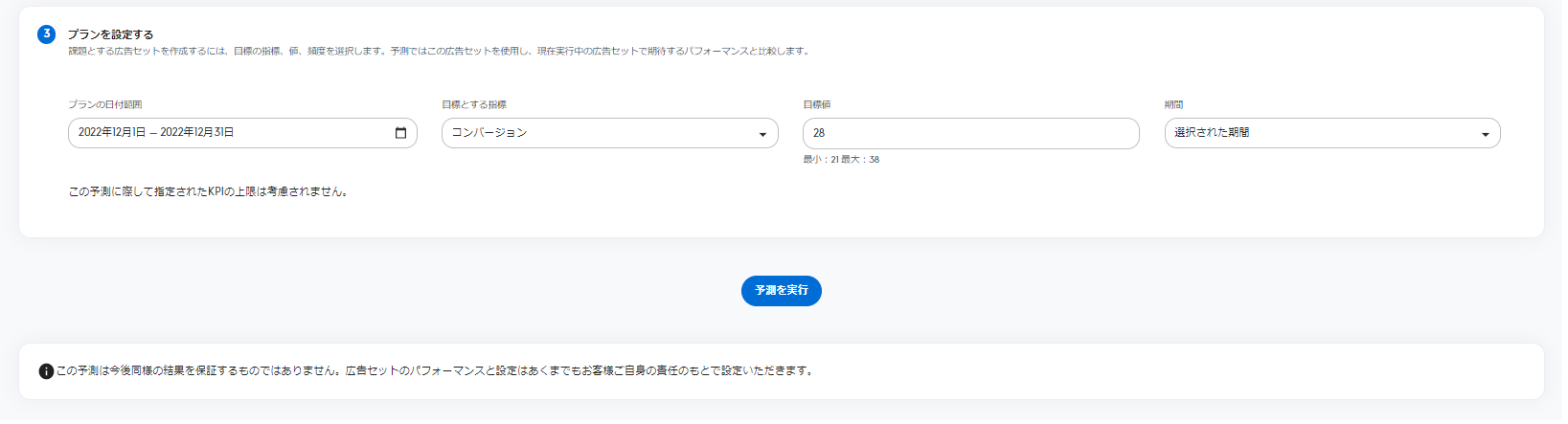Click the 目標とする指標 label

[x=474, y=105]
